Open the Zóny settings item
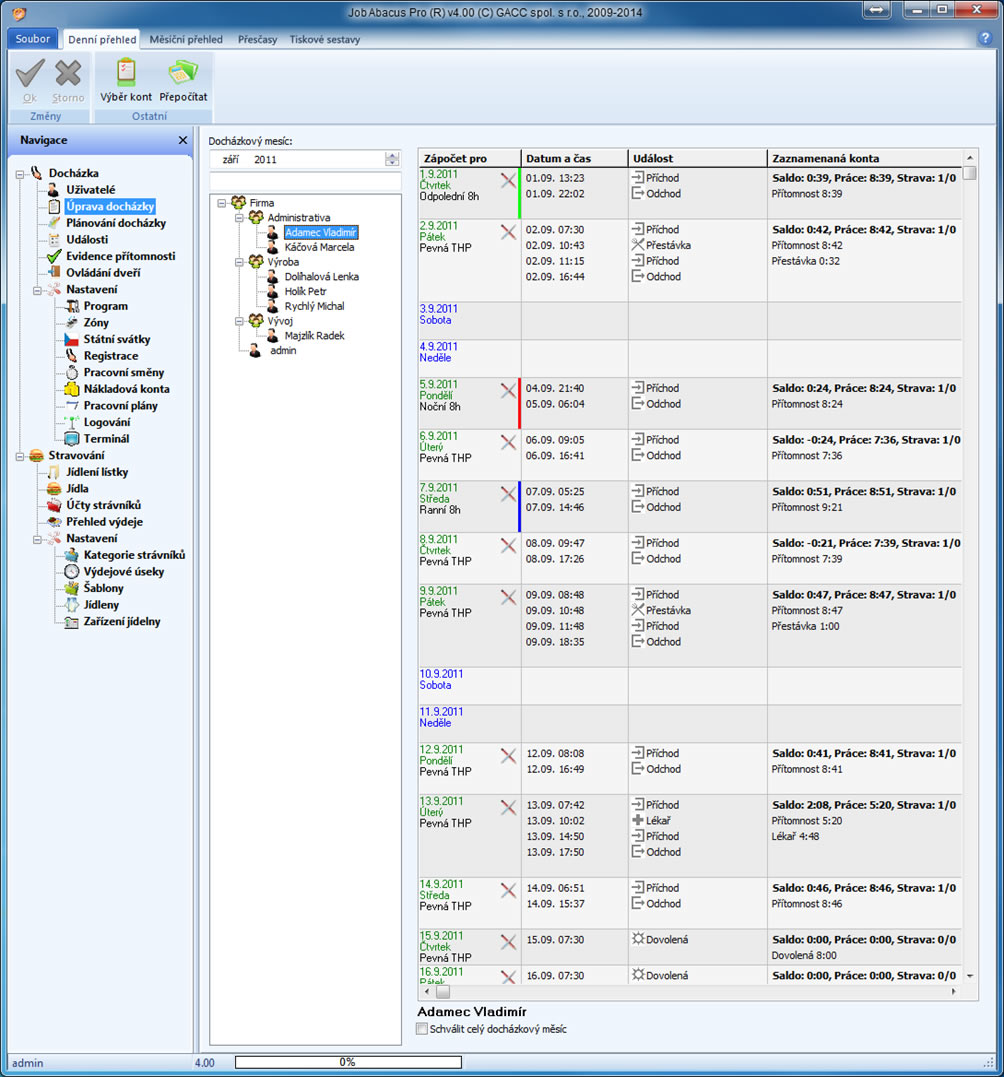The image size is (1004, 1077). (96, 322)
